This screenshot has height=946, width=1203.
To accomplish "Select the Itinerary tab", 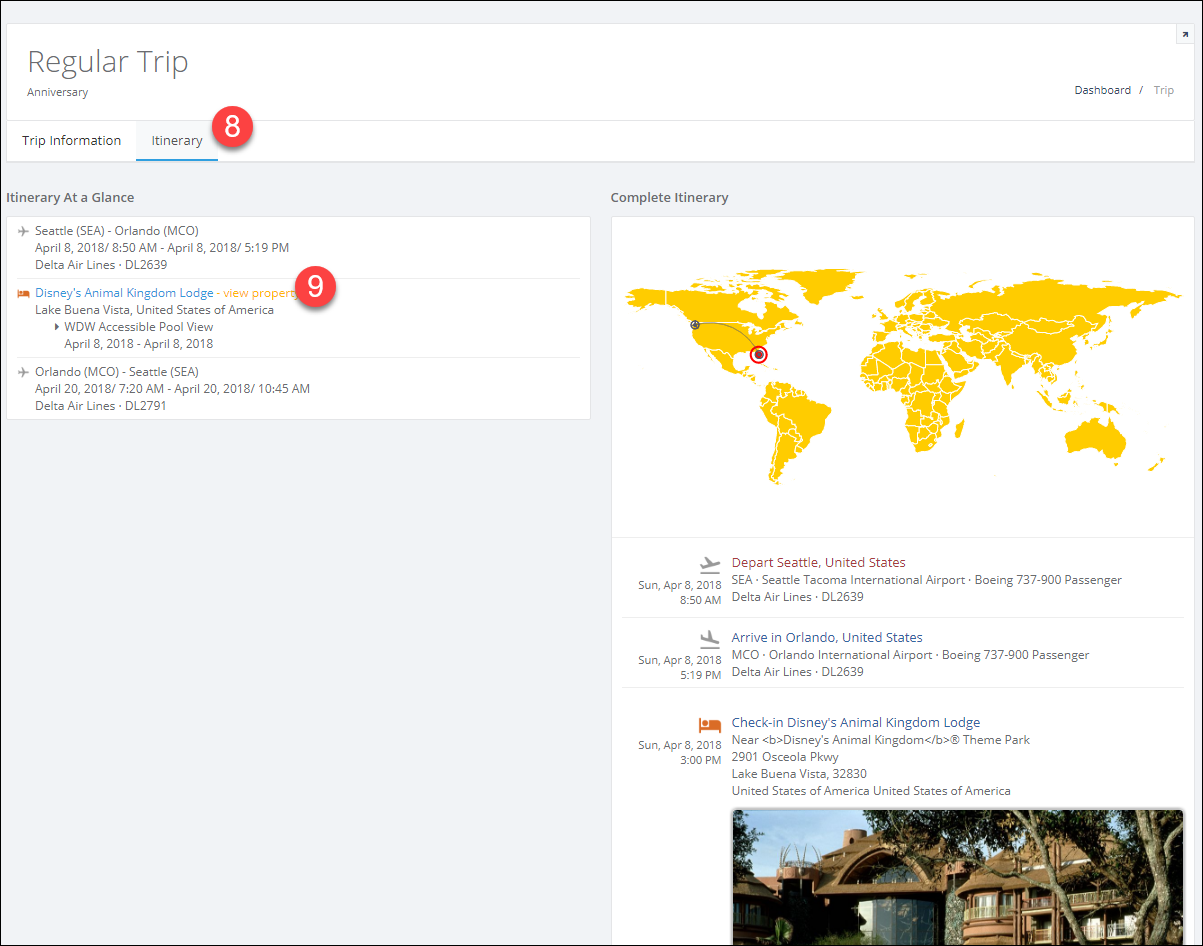I will click(176, 140).
